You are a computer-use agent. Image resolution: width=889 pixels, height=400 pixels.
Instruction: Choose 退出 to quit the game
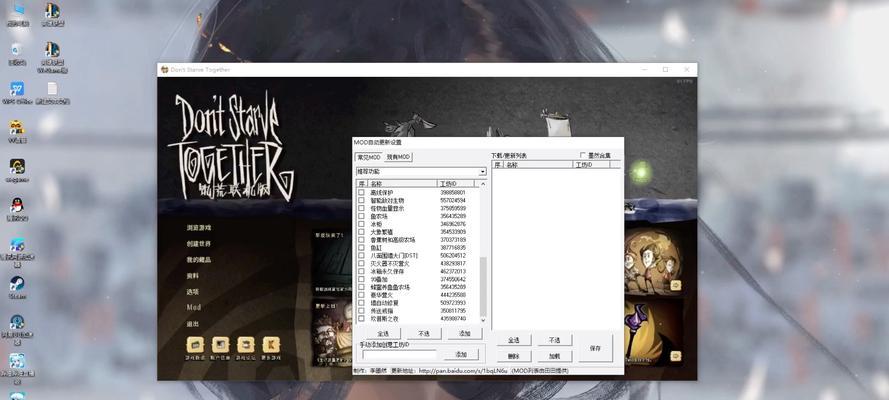tap(193, 324)
